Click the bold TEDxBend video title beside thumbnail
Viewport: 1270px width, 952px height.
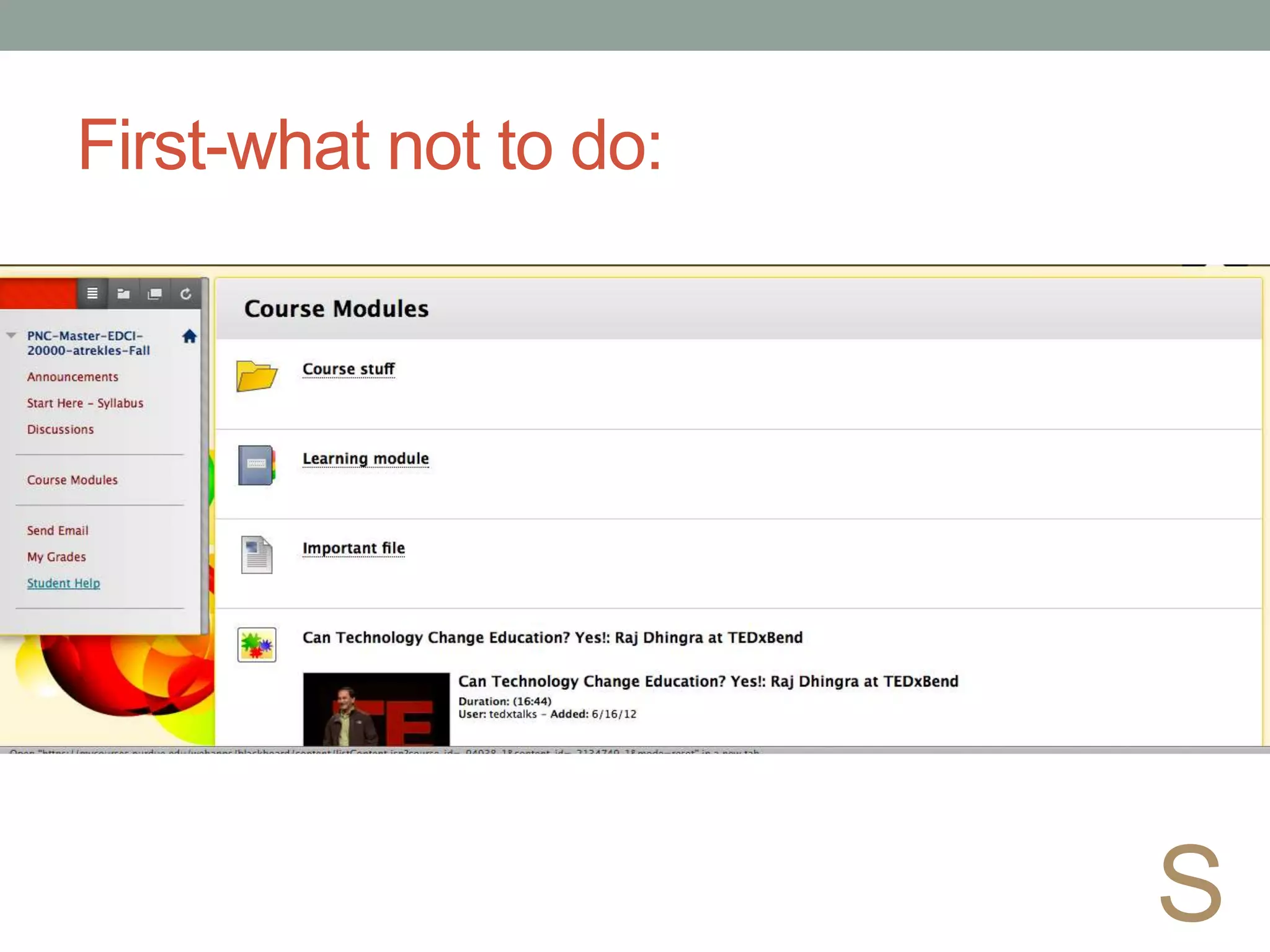tap(708, 682)
